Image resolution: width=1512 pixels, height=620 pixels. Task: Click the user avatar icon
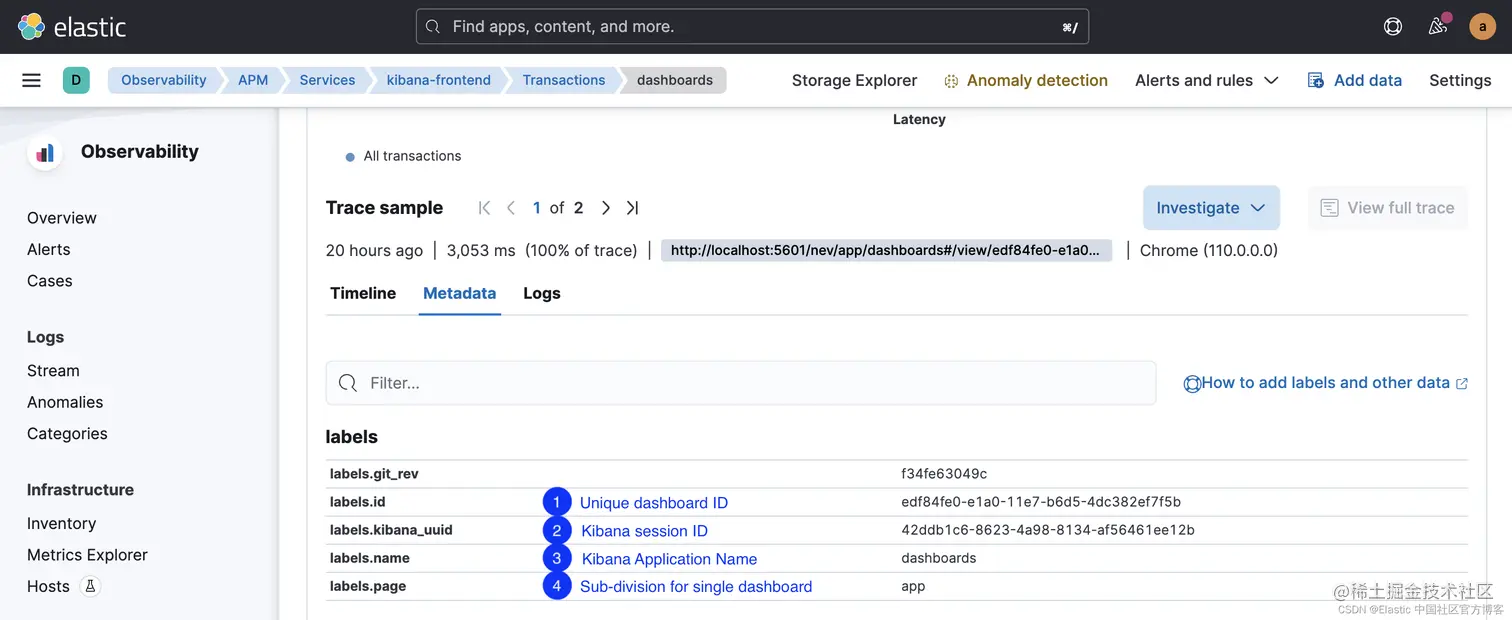click(x=1482, y=27)
